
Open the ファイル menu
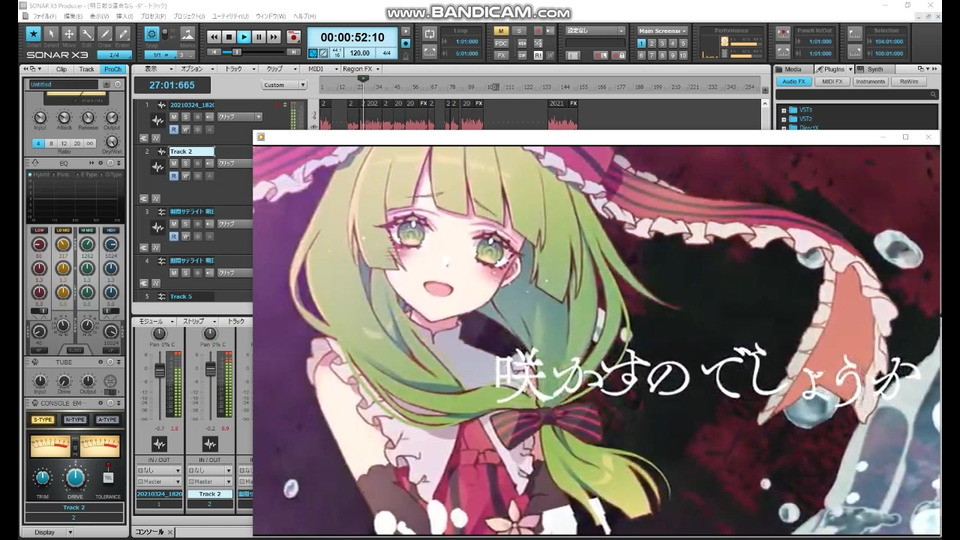pyautogui.click(x=43, y=17)
